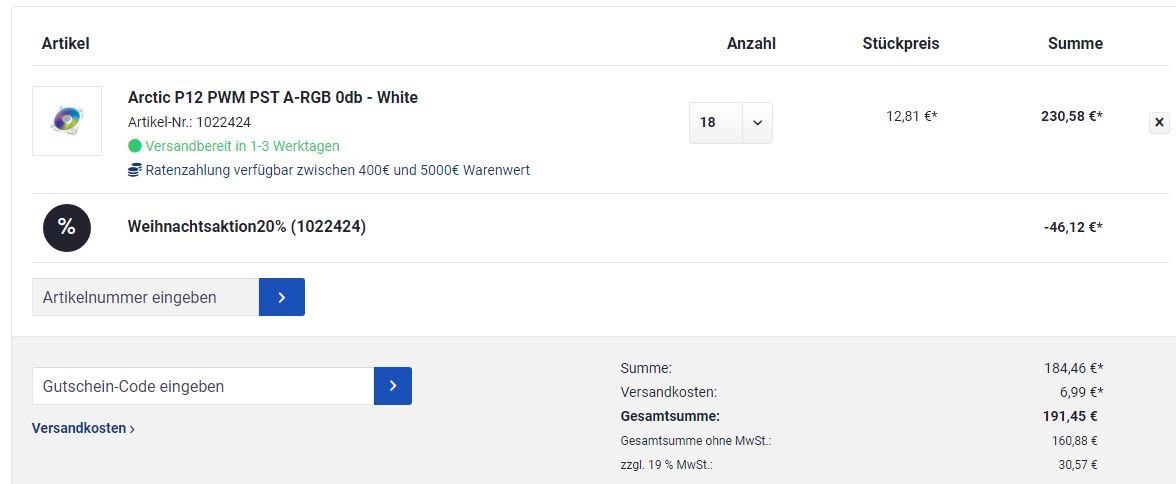Click the Weihnachtsaktion20% discount label
Screen dimensions: 1176x484
tap(246, 227)
